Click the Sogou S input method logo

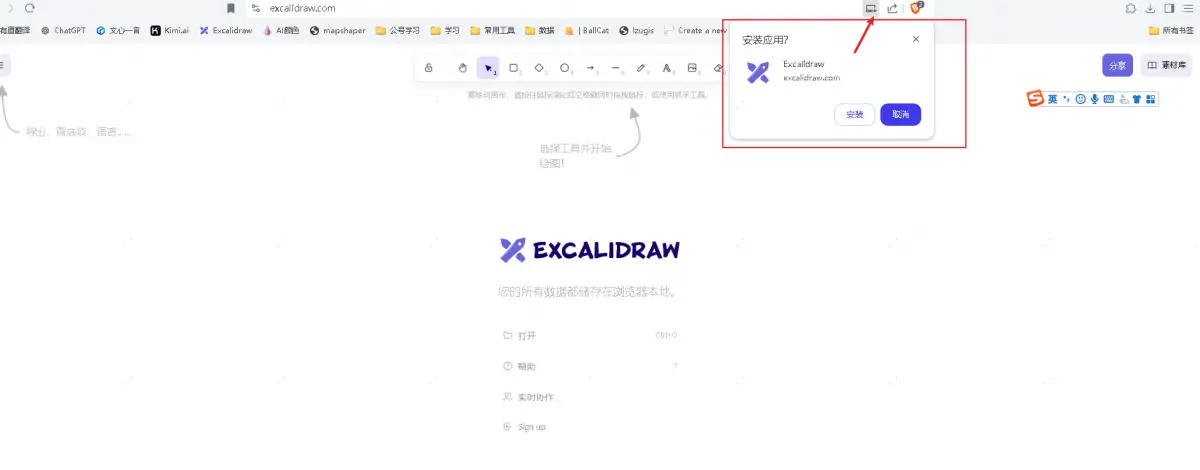click(1035, 98)
